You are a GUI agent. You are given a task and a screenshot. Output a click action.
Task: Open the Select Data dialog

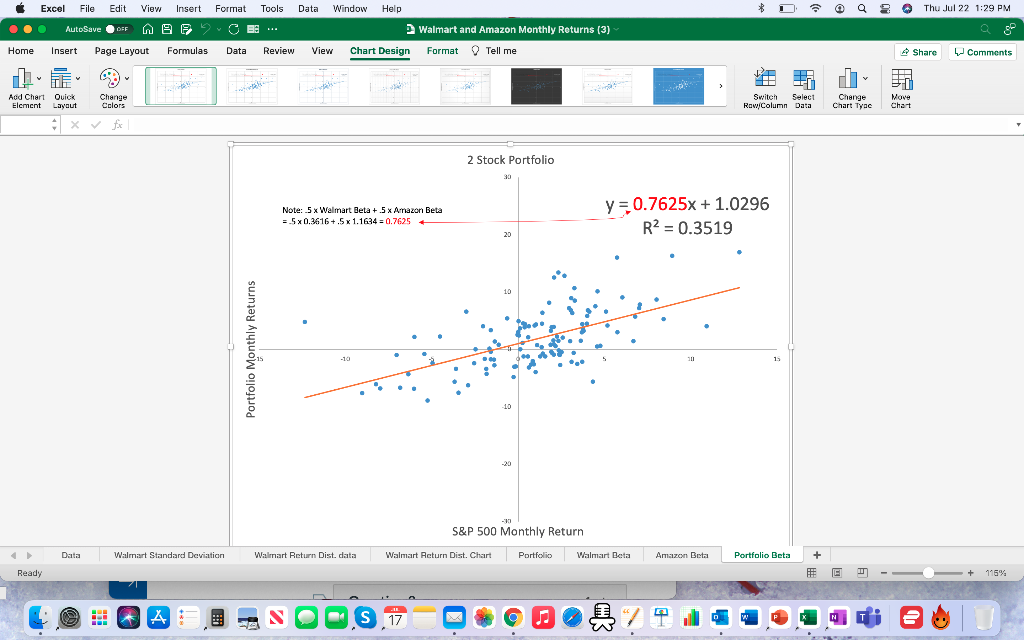(802, 80)
